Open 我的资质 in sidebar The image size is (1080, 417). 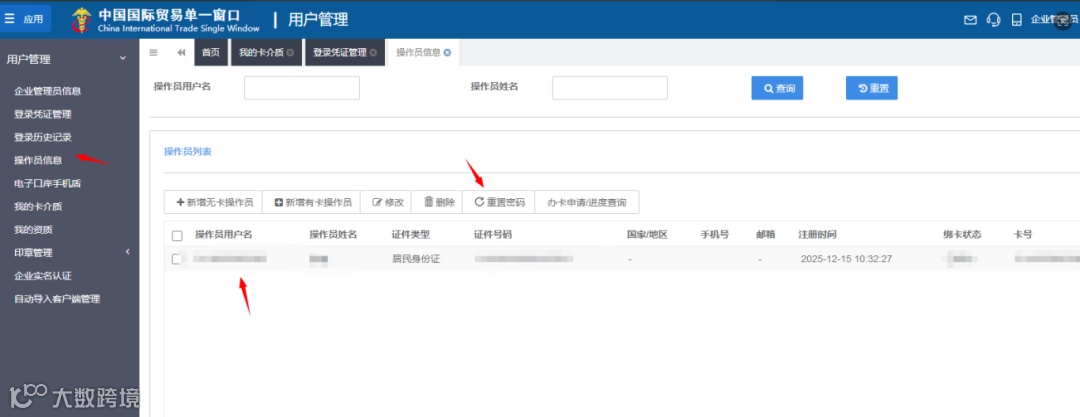[x=33, y=230]
